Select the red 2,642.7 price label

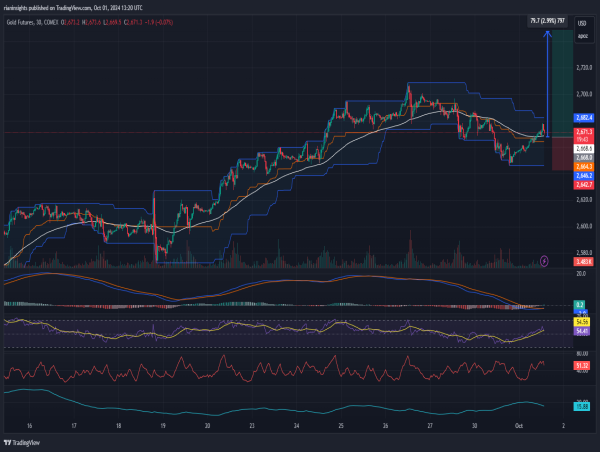coord(584,185)
